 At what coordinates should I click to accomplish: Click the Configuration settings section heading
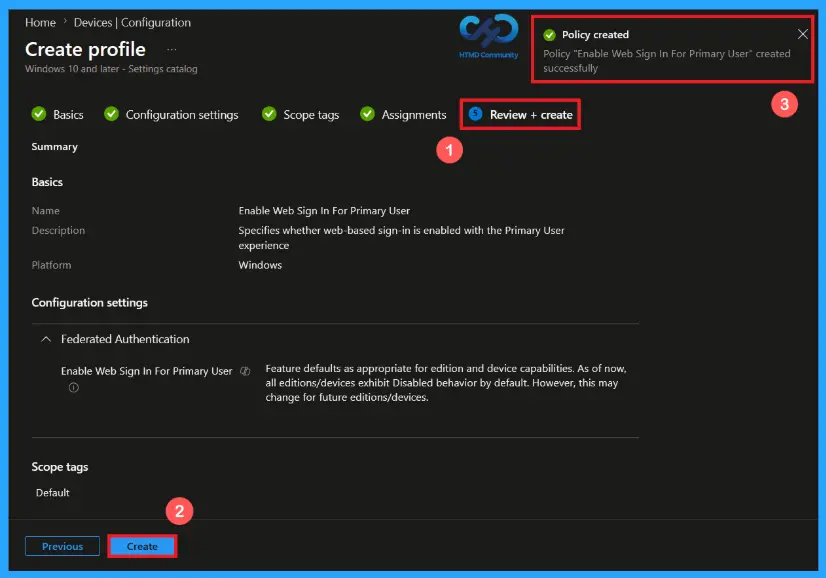point(90,303)
